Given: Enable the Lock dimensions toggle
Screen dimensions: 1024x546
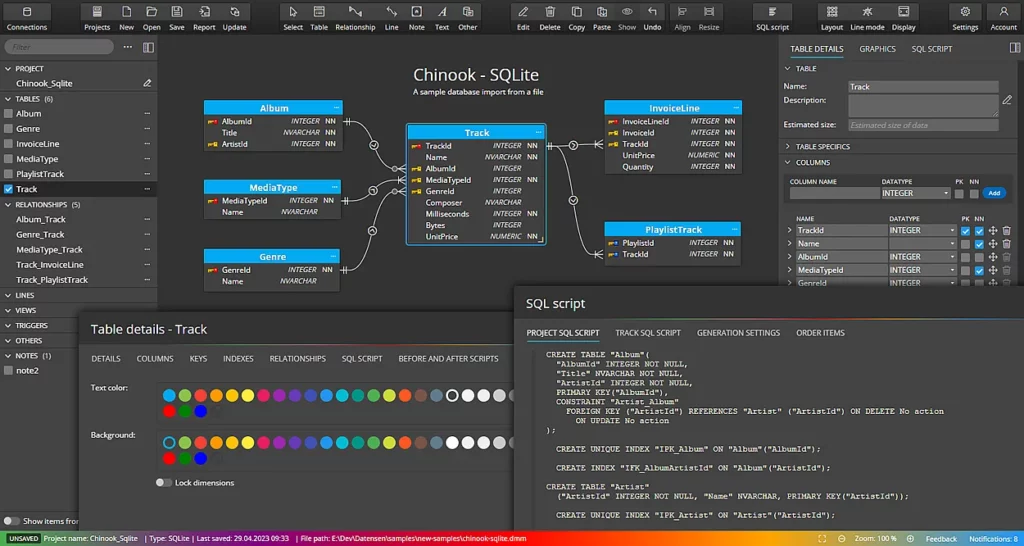Looking at the screenshot, I should click(163, 483).
